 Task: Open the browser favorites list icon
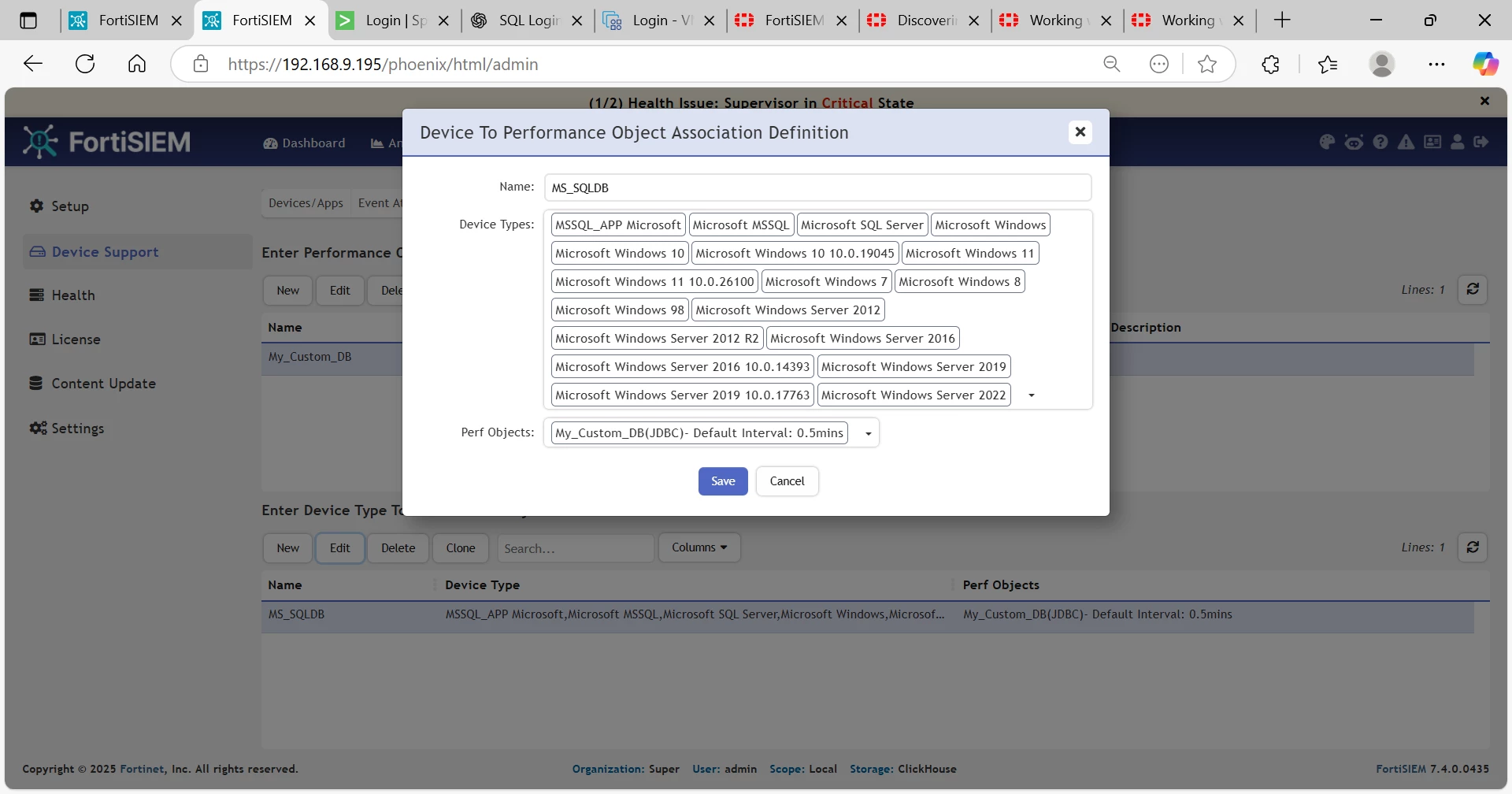1328,64
